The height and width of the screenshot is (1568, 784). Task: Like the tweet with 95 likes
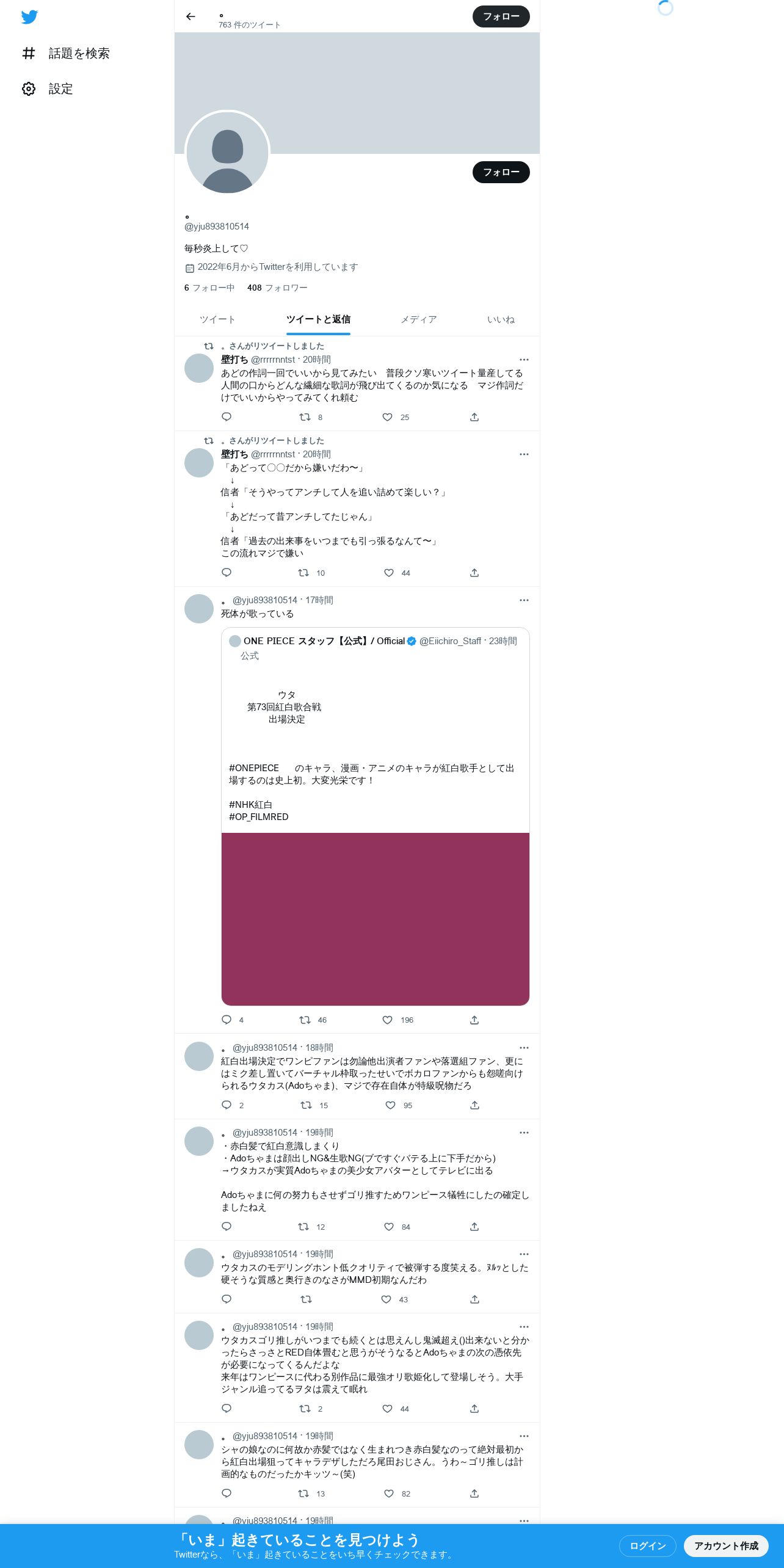pos(390,1105)
